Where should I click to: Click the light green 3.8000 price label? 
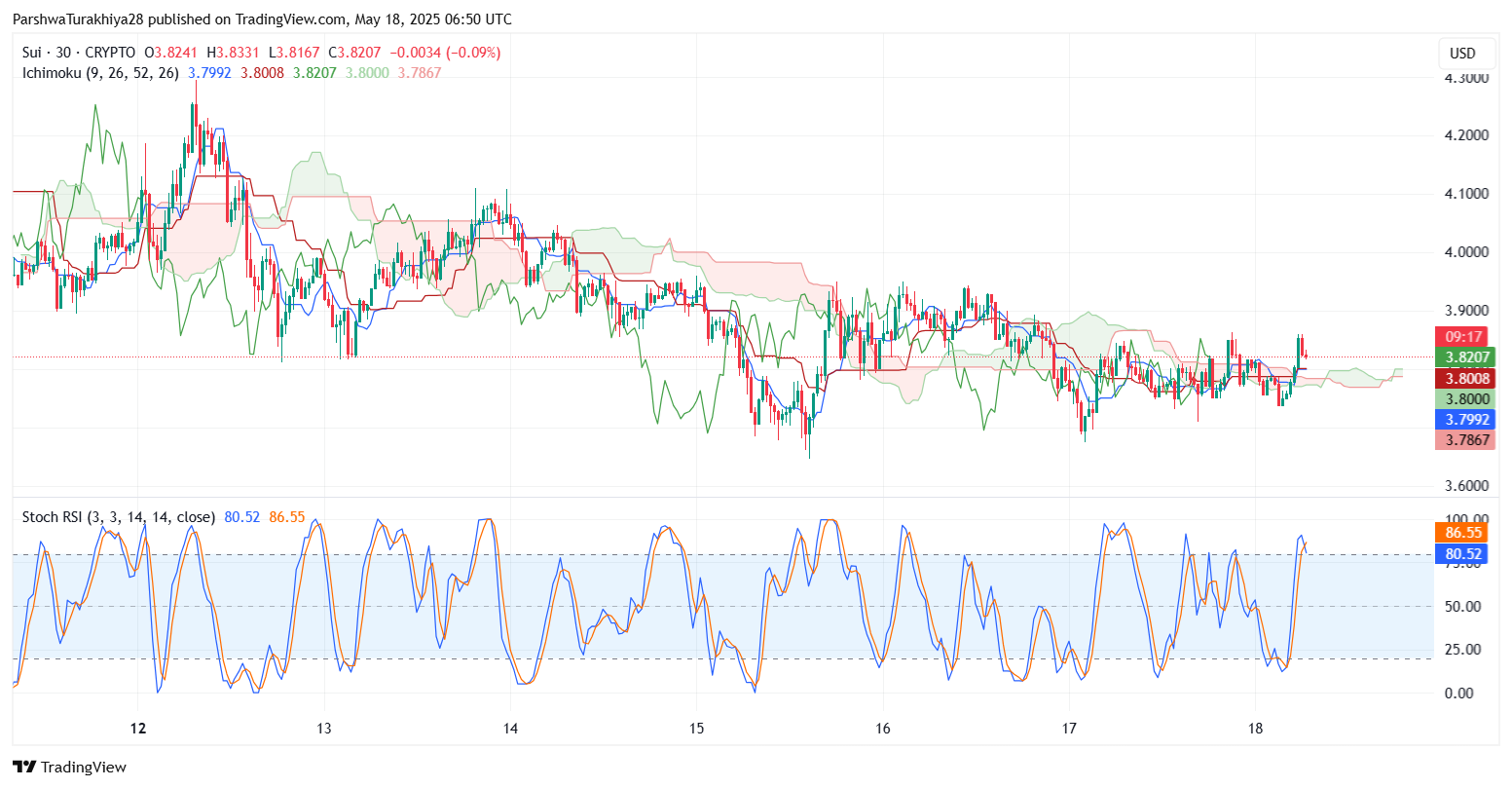click(1465, 399)
